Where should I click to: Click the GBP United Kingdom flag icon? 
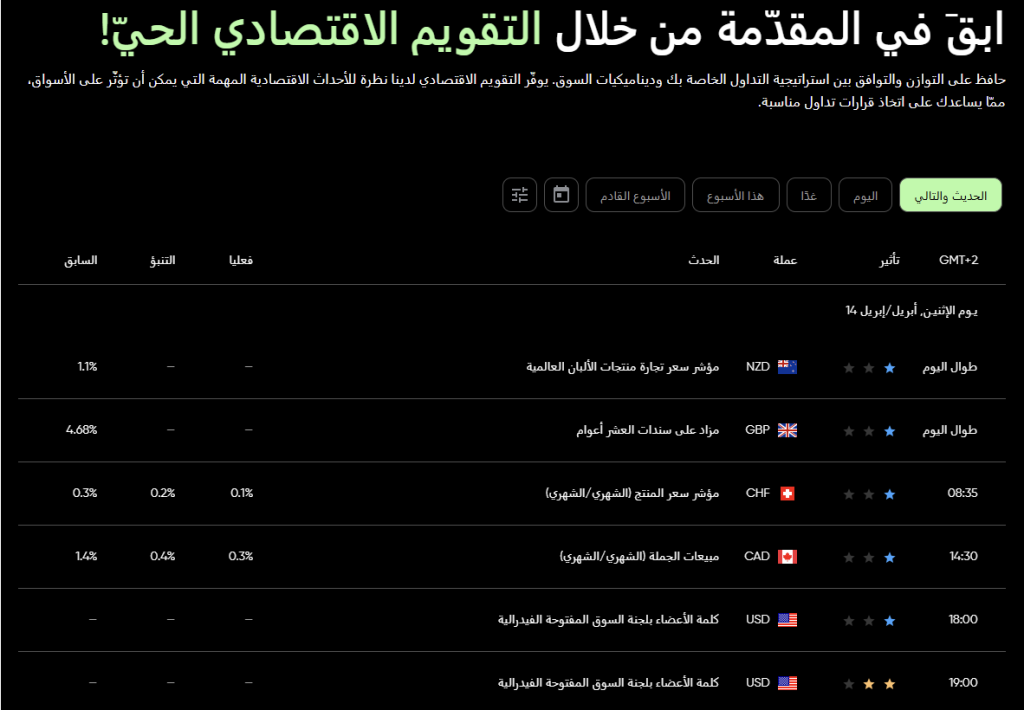pyautogui.click(x=789, y=430)
